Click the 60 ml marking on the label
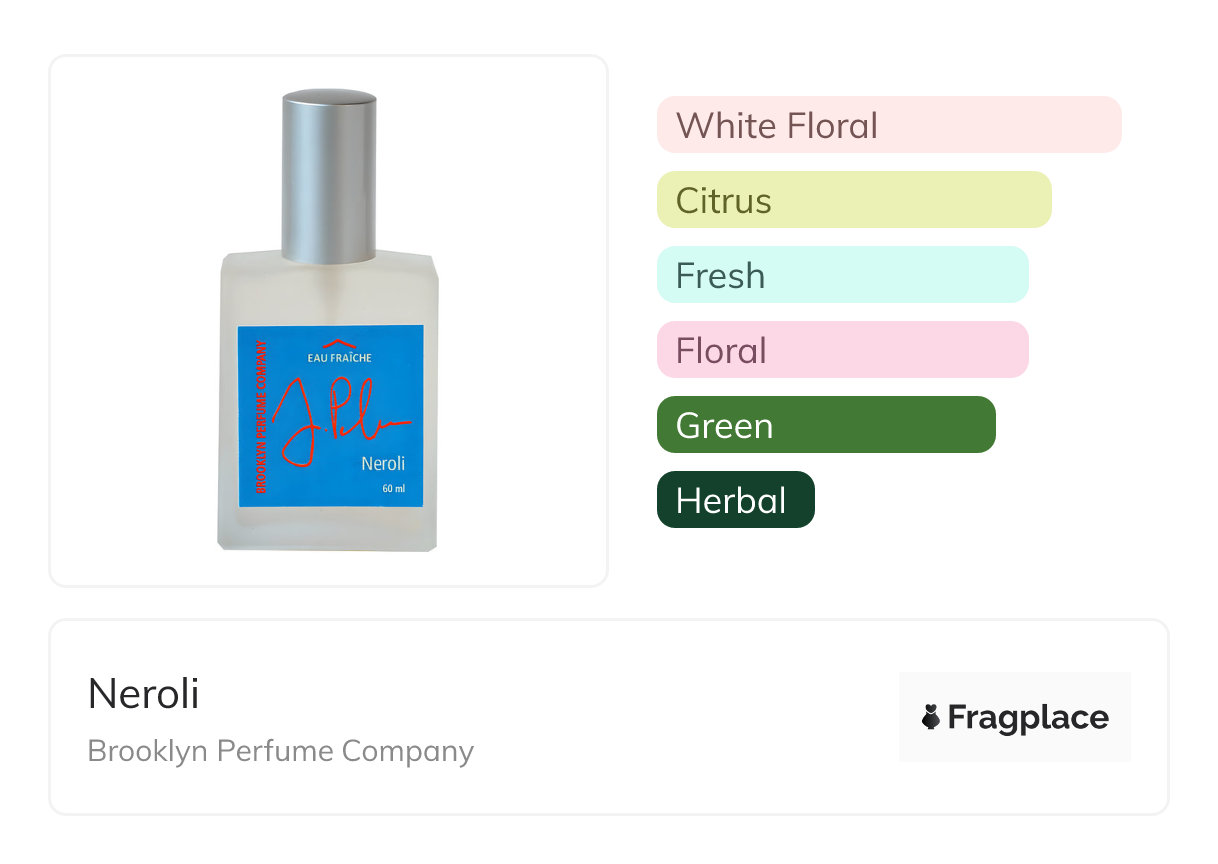 [x=393, y=489]
